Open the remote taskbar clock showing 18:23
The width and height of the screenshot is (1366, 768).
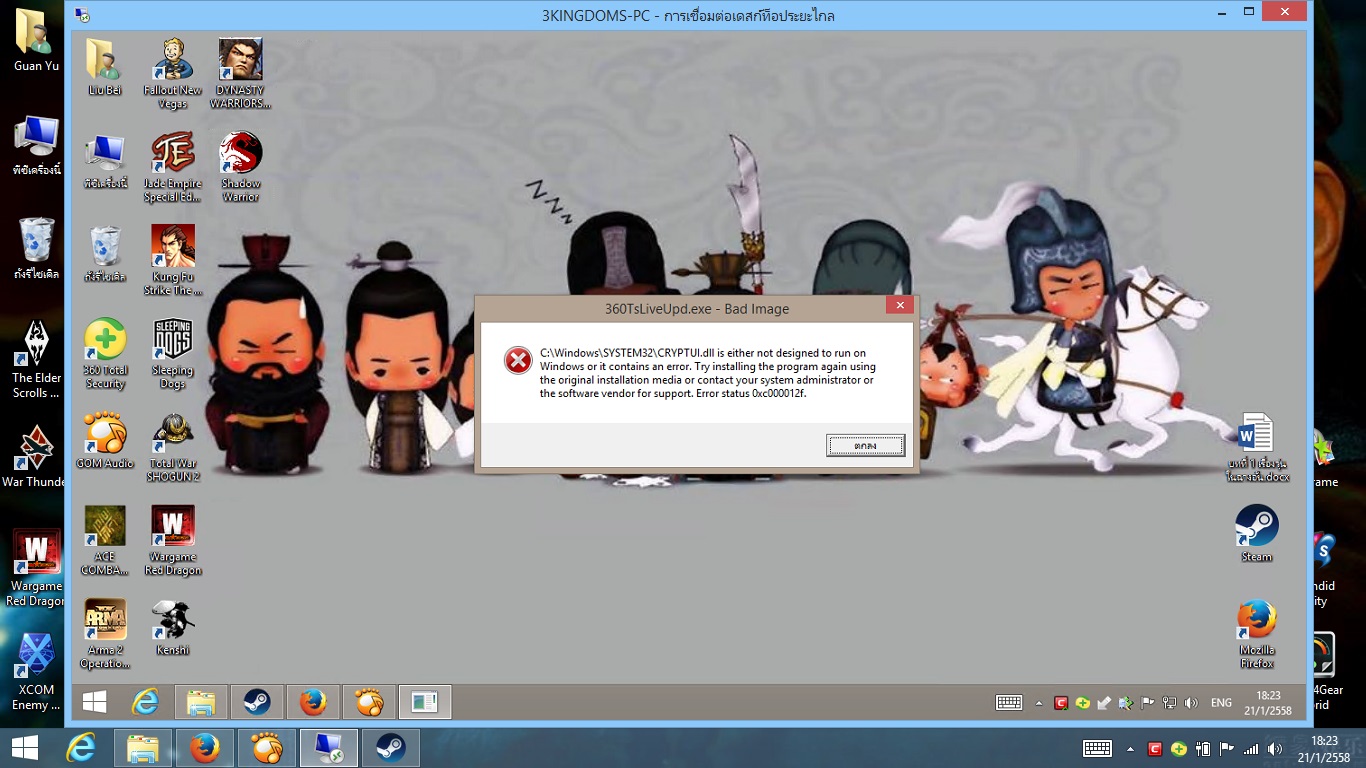click(x=1268, y=703)
